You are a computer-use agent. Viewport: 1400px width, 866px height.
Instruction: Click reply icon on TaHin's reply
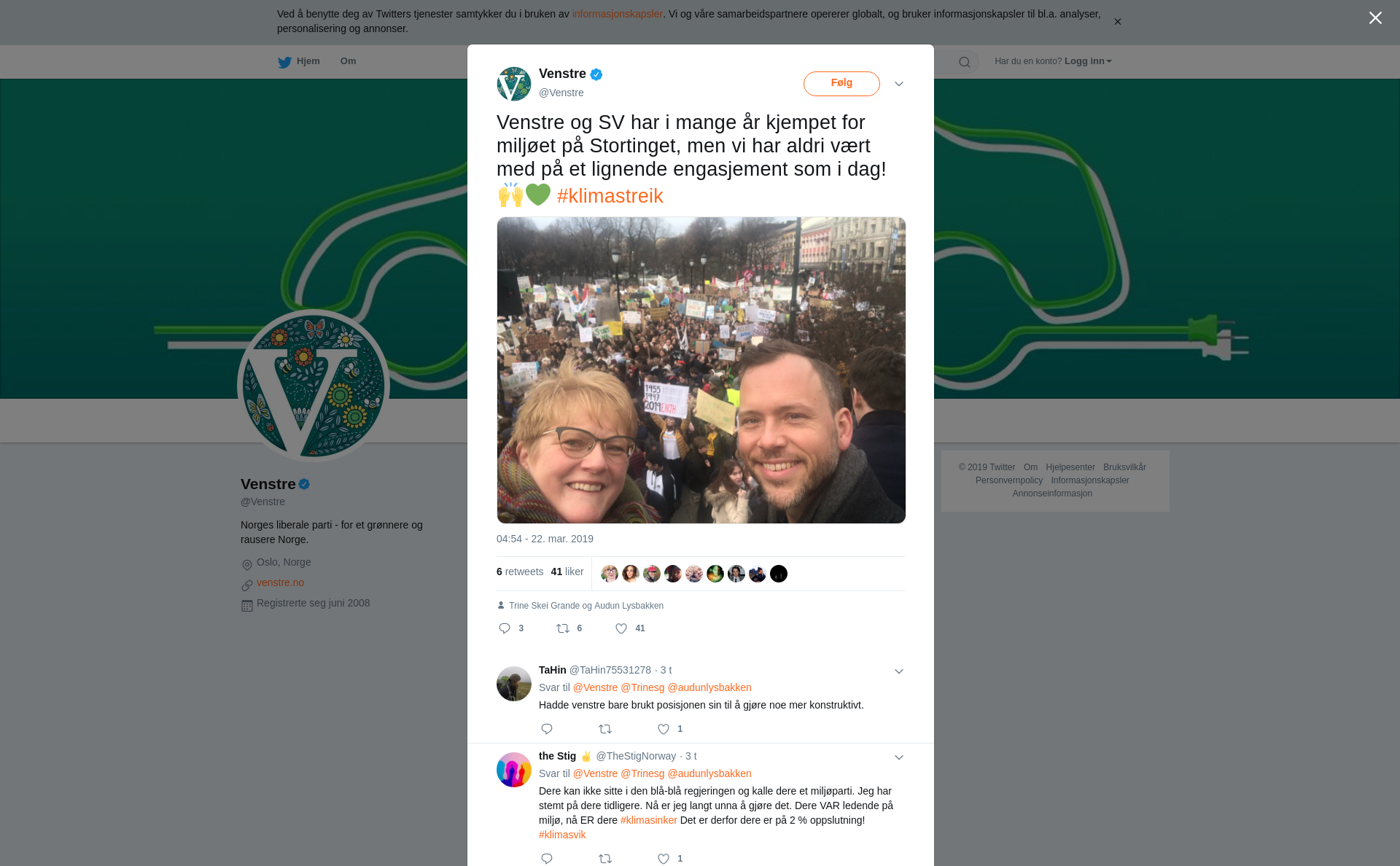[x=547, y=729]
